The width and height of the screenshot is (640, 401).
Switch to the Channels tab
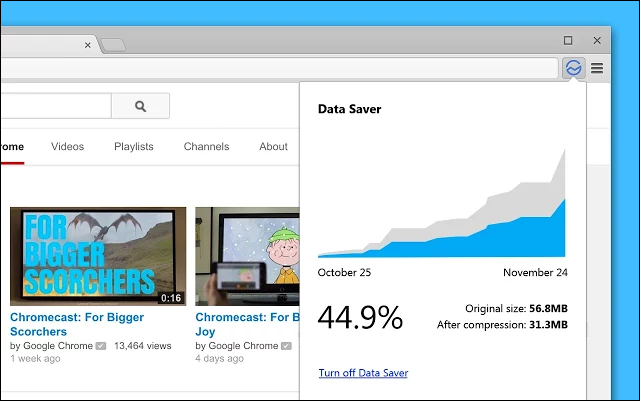[x=207, y=146]
